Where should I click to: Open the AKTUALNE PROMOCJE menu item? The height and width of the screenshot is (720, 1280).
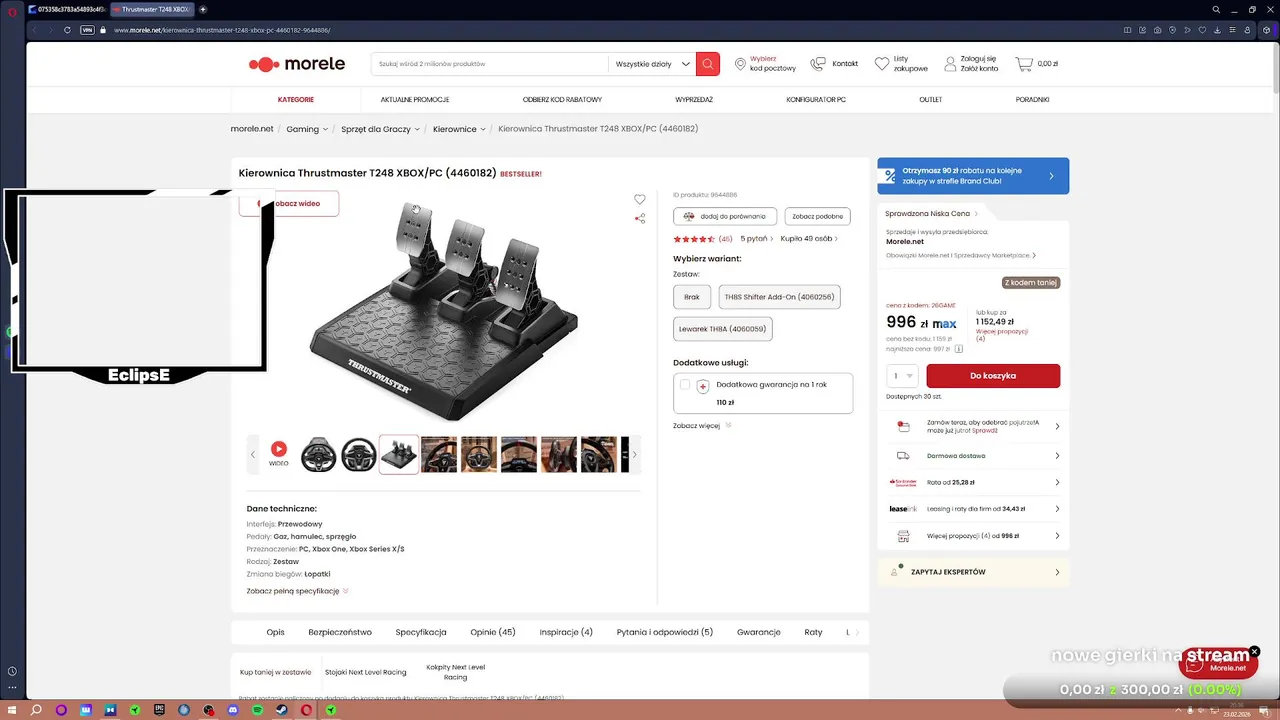[x=415, y=100]
